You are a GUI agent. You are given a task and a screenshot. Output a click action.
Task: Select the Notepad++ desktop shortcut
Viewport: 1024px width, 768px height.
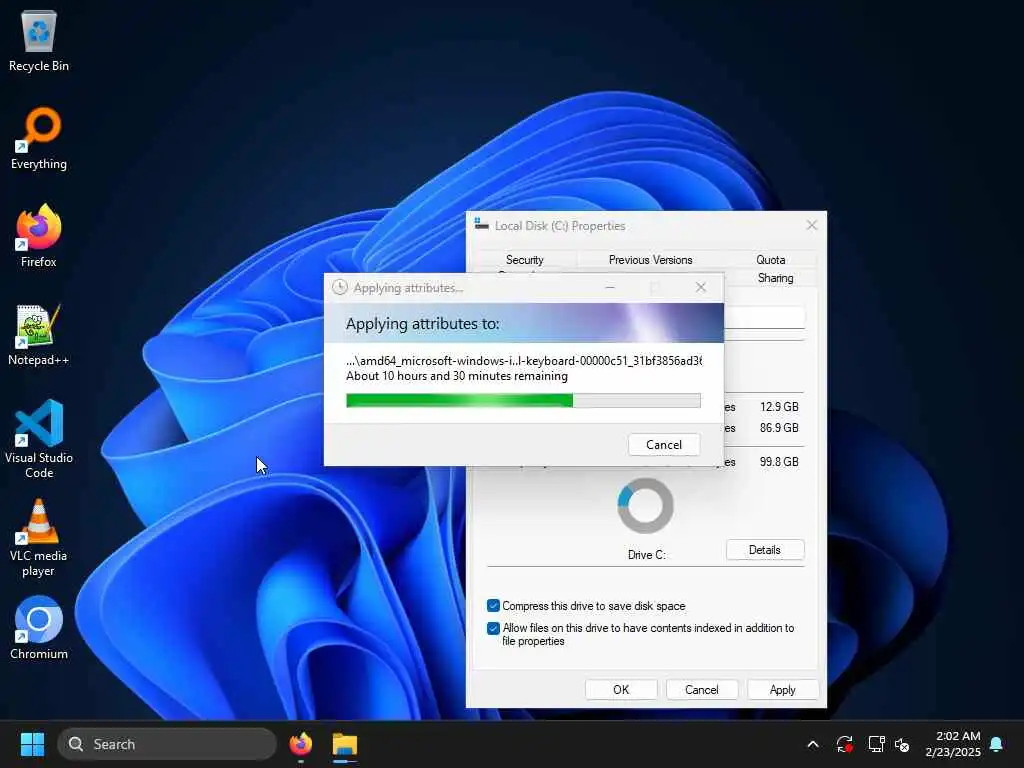tap(39, 334)
